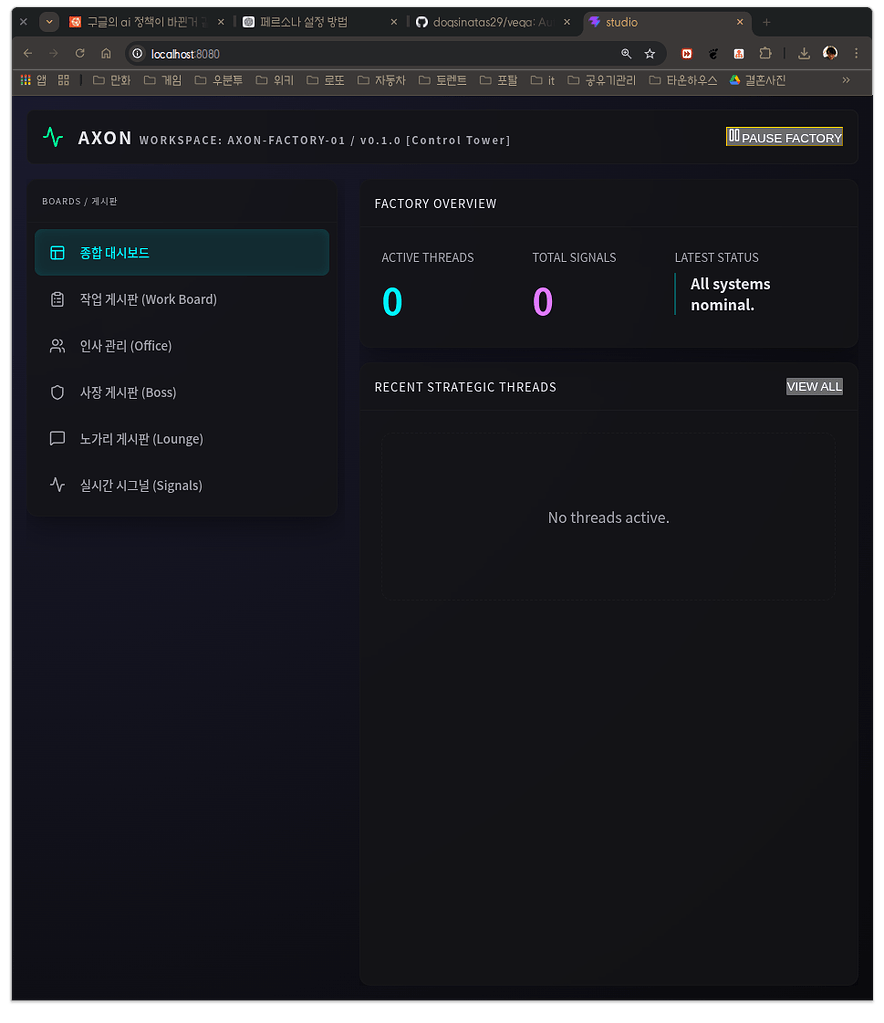Expand the tab search dropdown arrow

tap(48, 22)
